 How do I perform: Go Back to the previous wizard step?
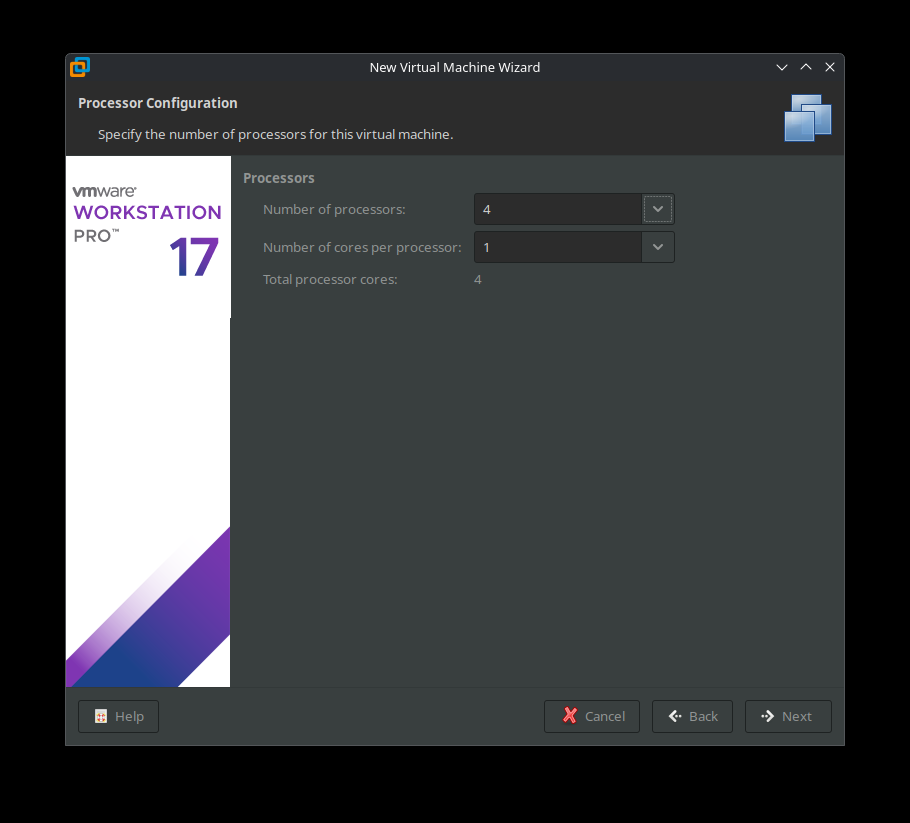click(x=692, y=716)
